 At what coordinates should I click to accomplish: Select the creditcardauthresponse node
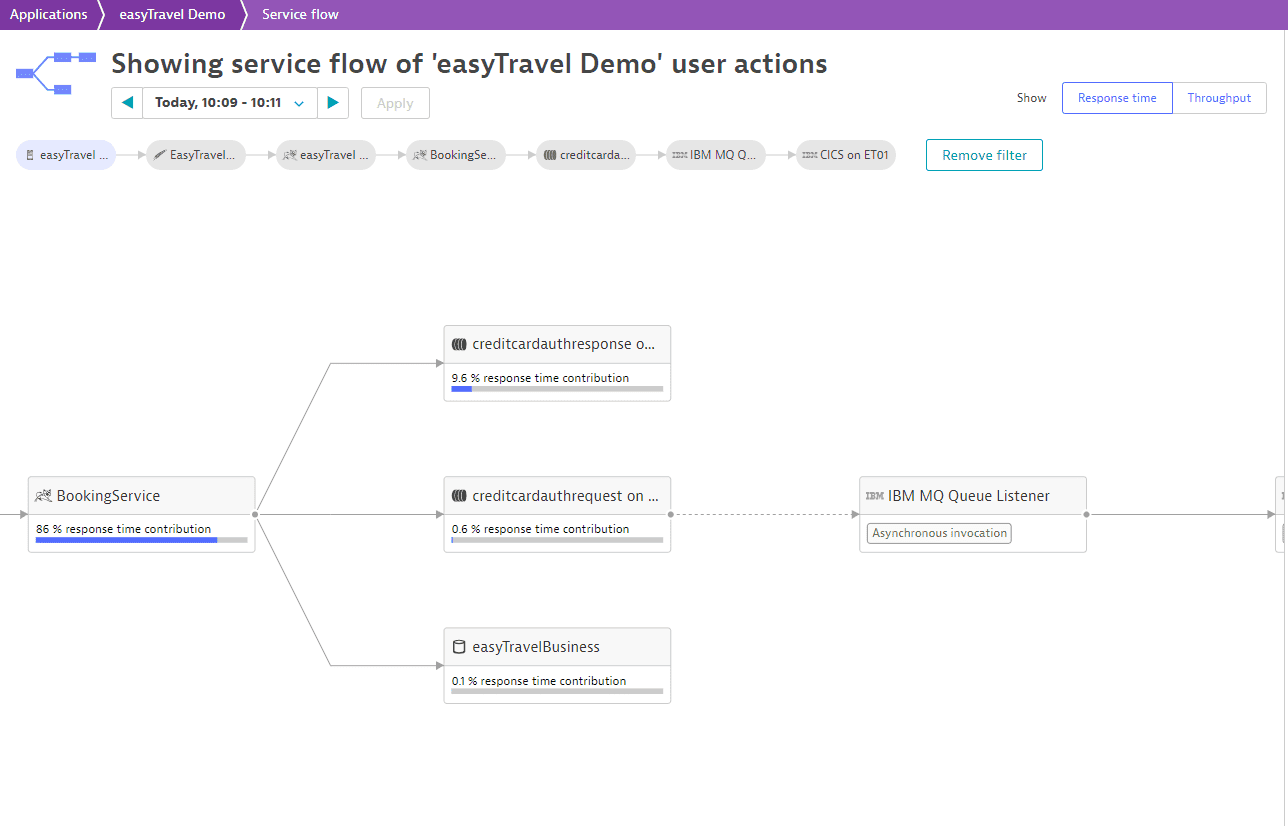[x=557, y=363]
